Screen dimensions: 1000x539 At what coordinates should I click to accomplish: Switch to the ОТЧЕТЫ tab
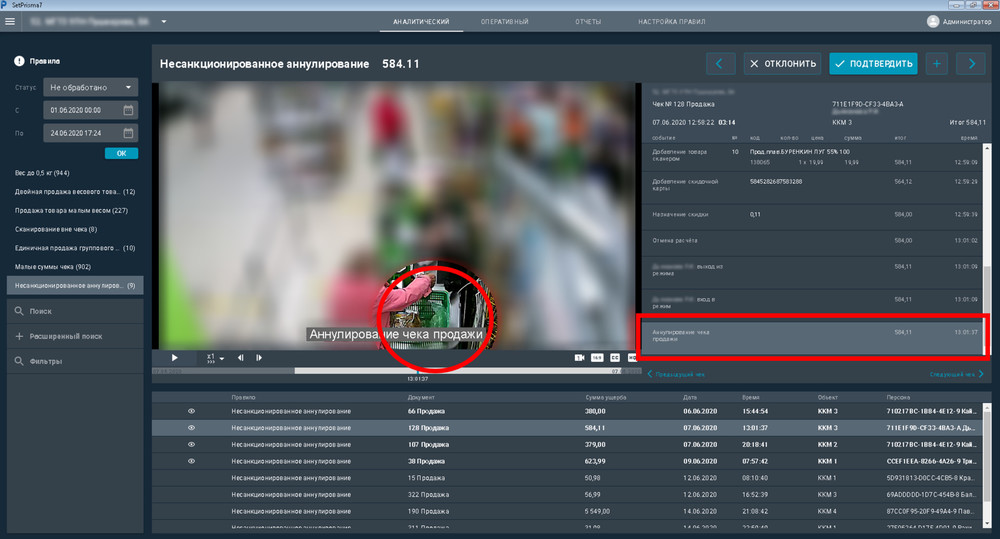click(588, 22)
